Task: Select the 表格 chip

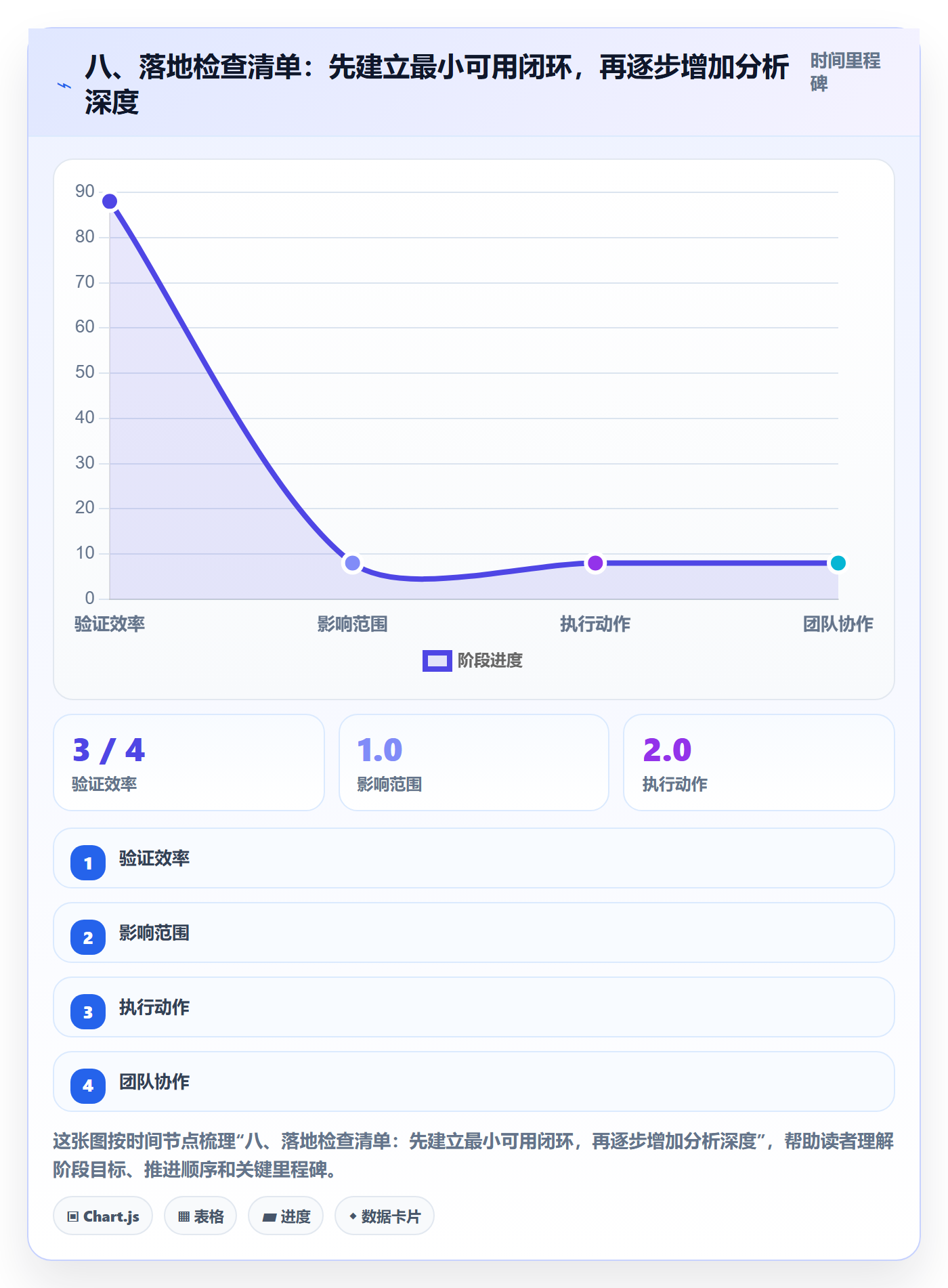Action: coord(200,1216)
